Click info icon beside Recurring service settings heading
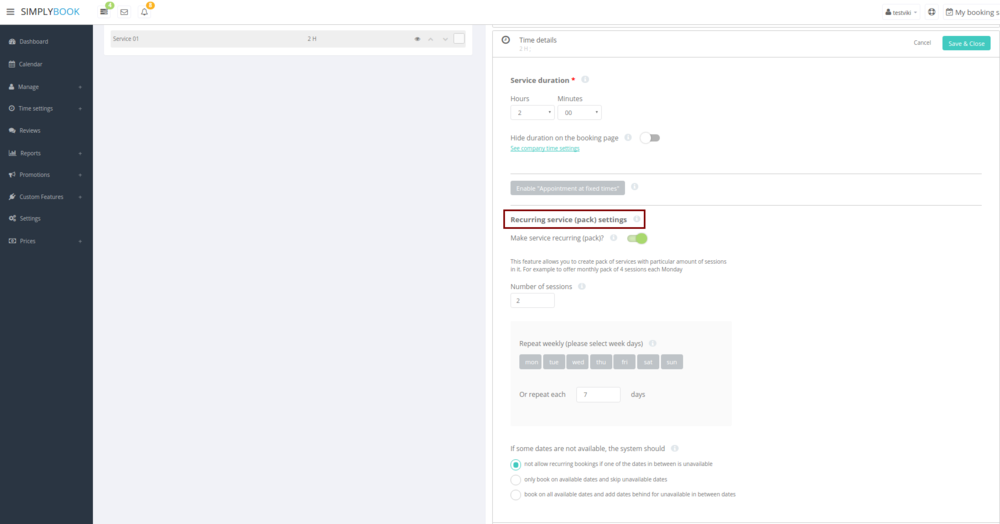The image size is (1000, 524). (x=637, y=219)
